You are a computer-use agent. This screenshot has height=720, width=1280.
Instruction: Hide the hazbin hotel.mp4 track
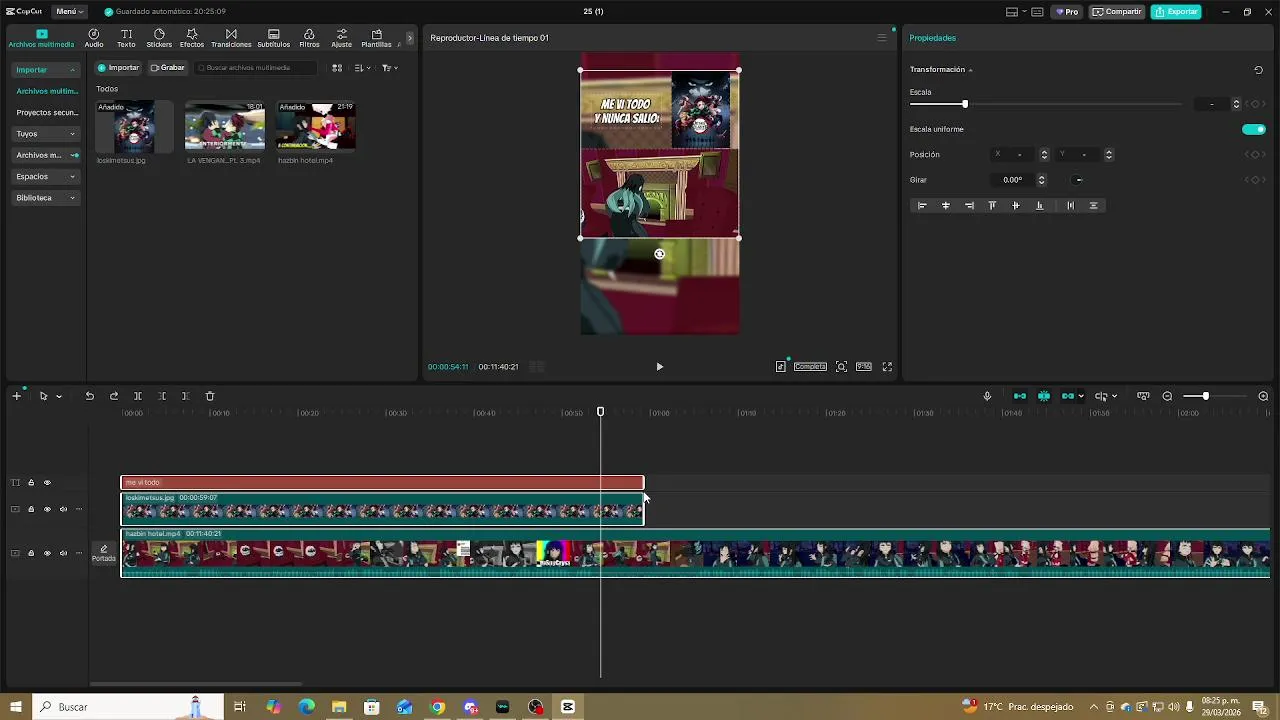47,553
